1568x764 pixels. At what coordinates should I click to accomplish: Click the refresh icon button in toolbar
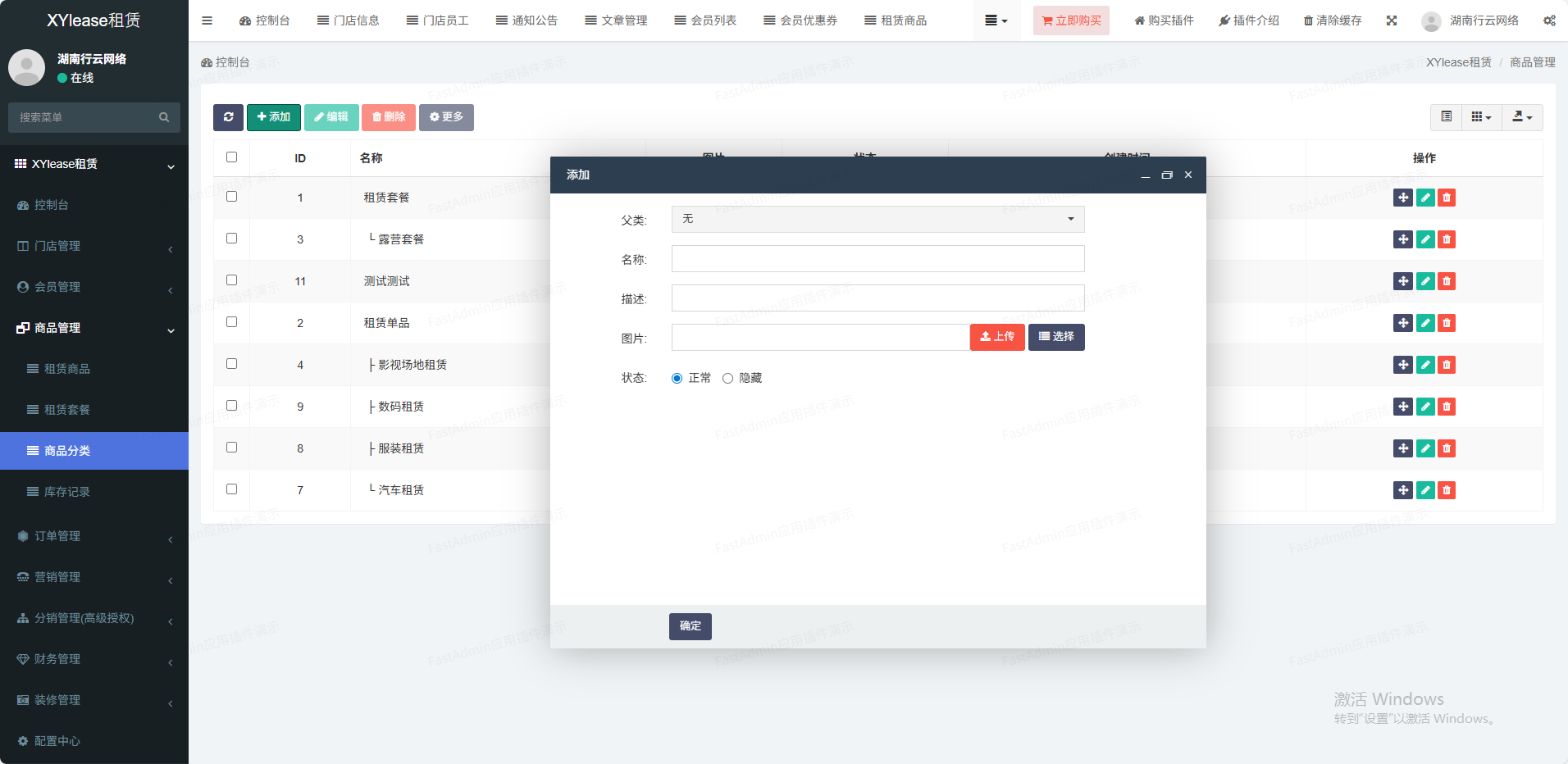(x=228, y=117)
